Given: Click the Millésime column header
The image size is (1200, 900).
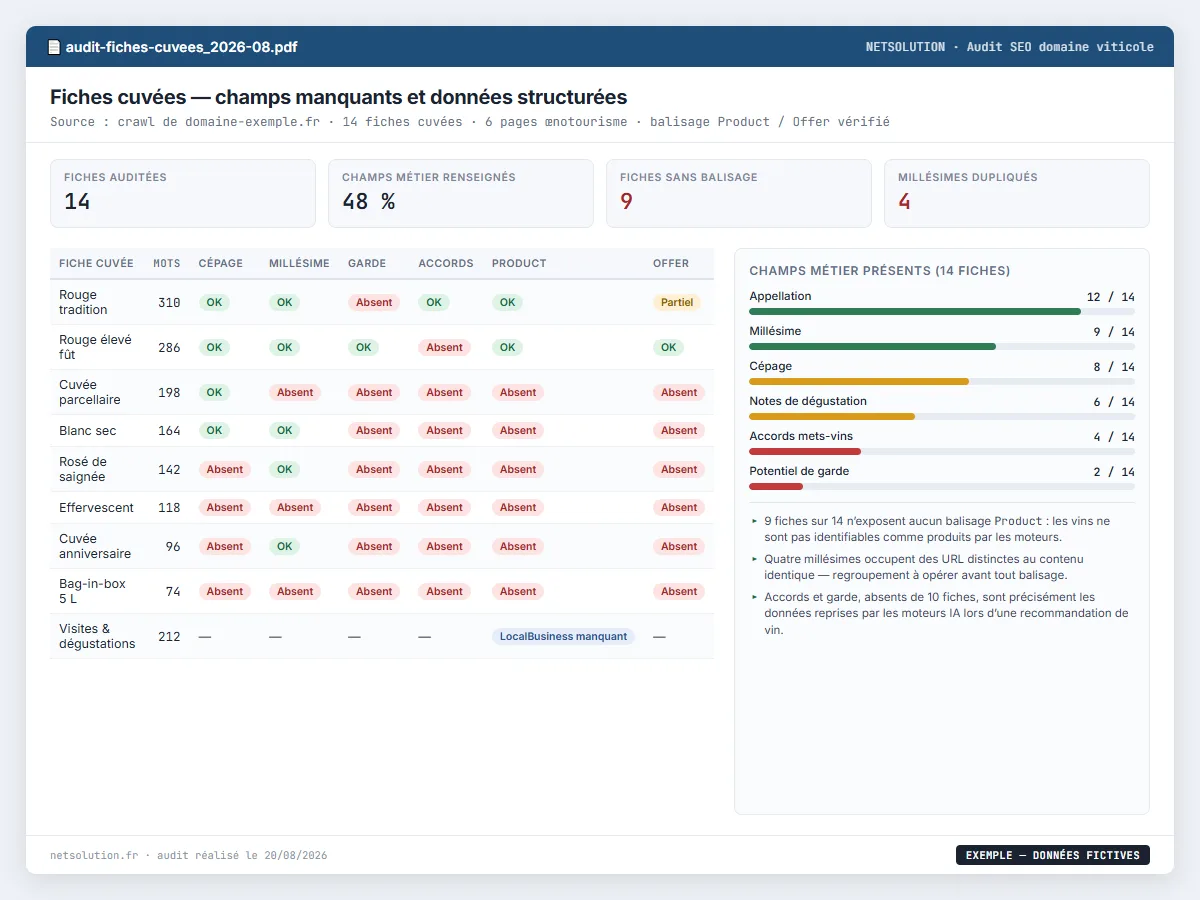Looking at the screenshot, I should pos(299,264).
